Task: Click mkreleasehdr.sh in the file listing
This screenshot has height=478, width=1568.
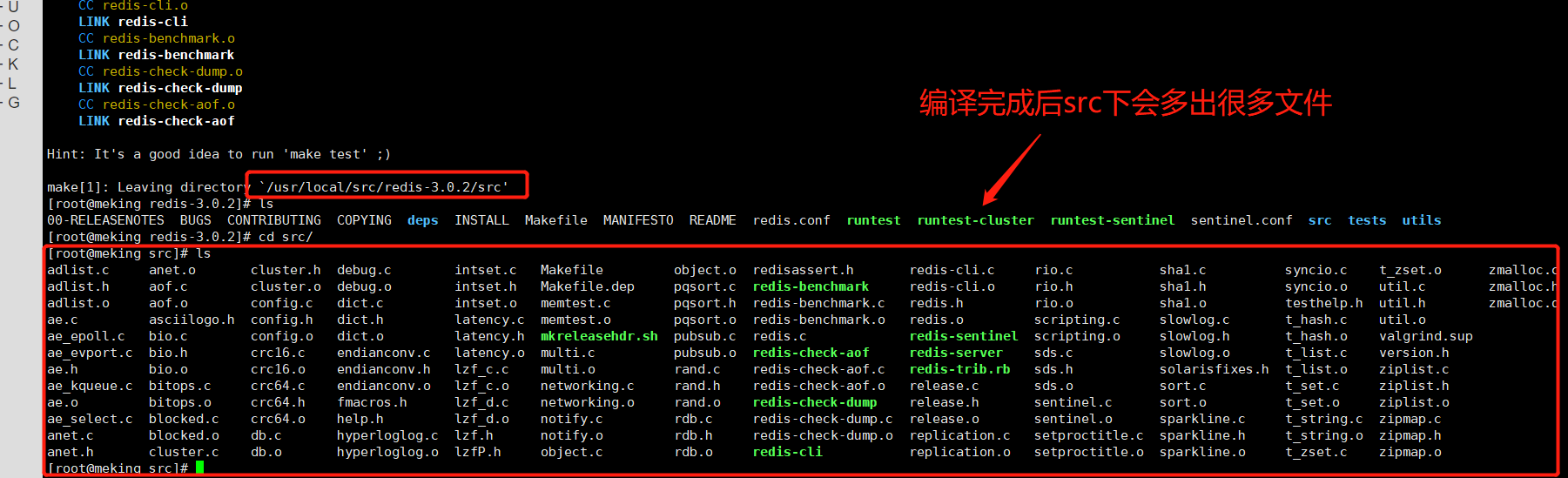Action: point(599,336)
